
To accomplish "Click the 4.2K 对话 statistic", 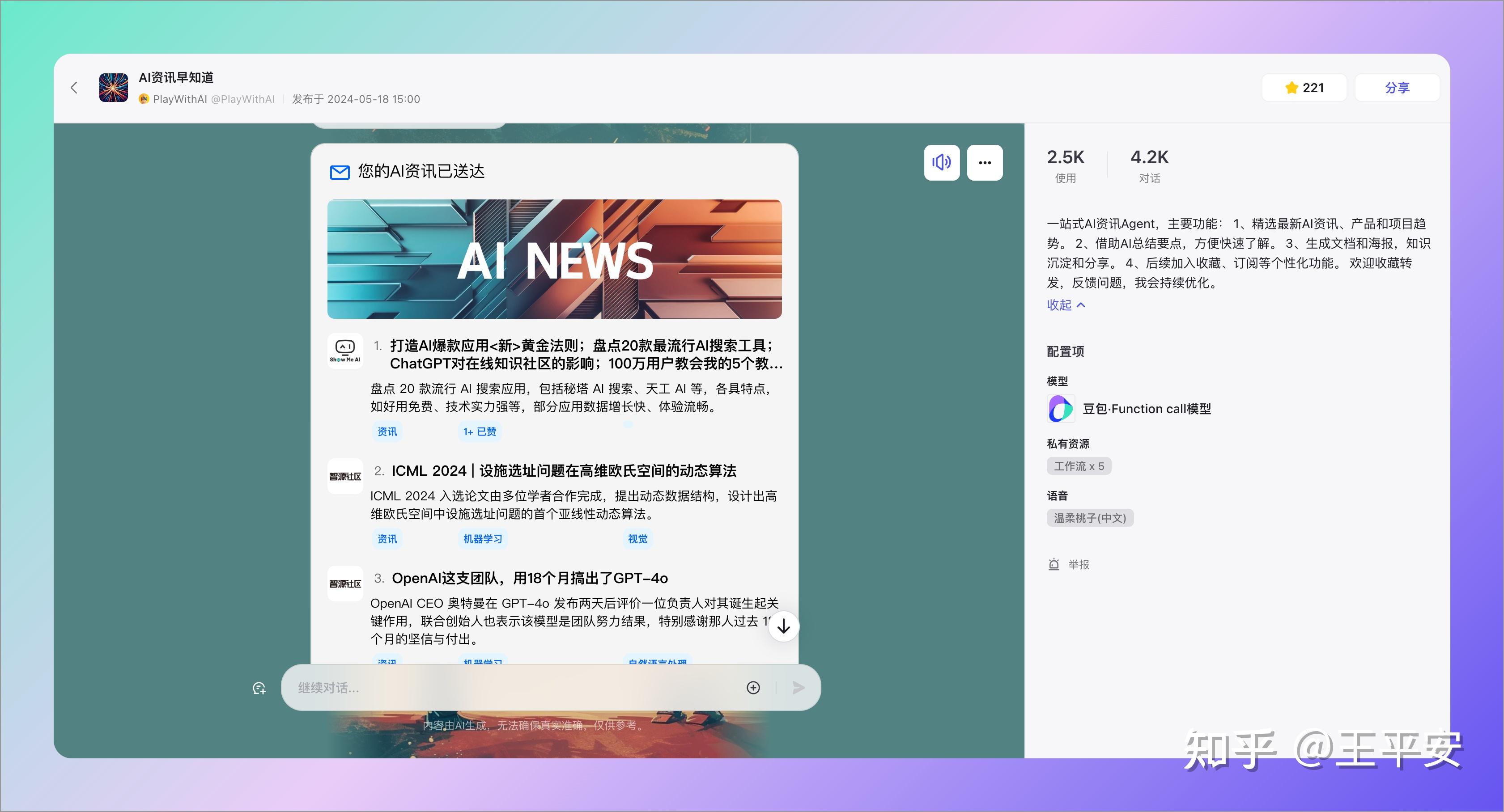I will click(1150, 166).
